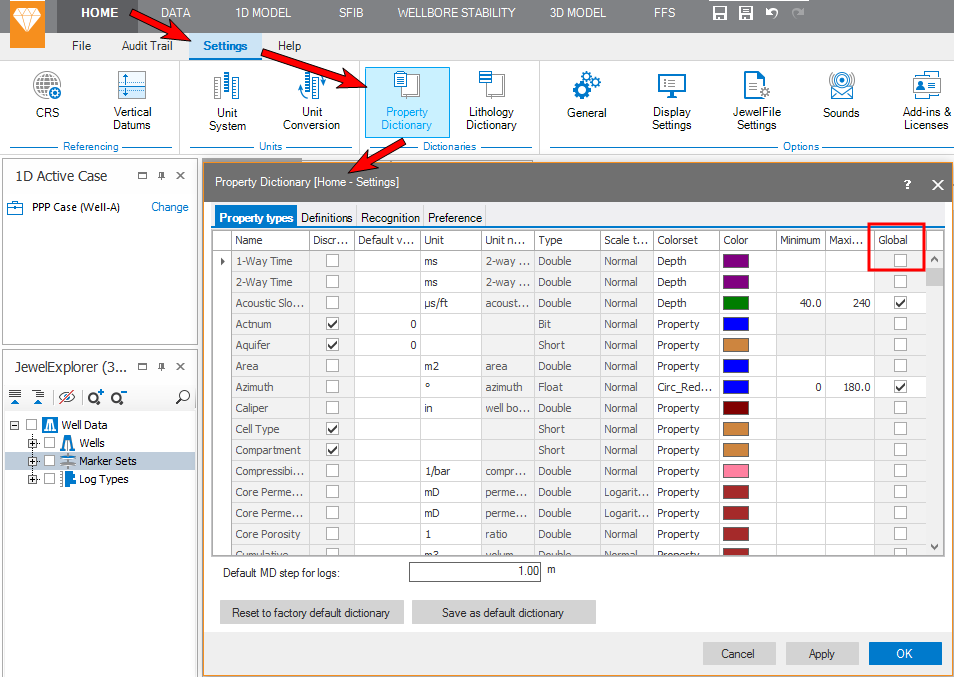
Task: Open JewelFile Settings
Action: 756,100
